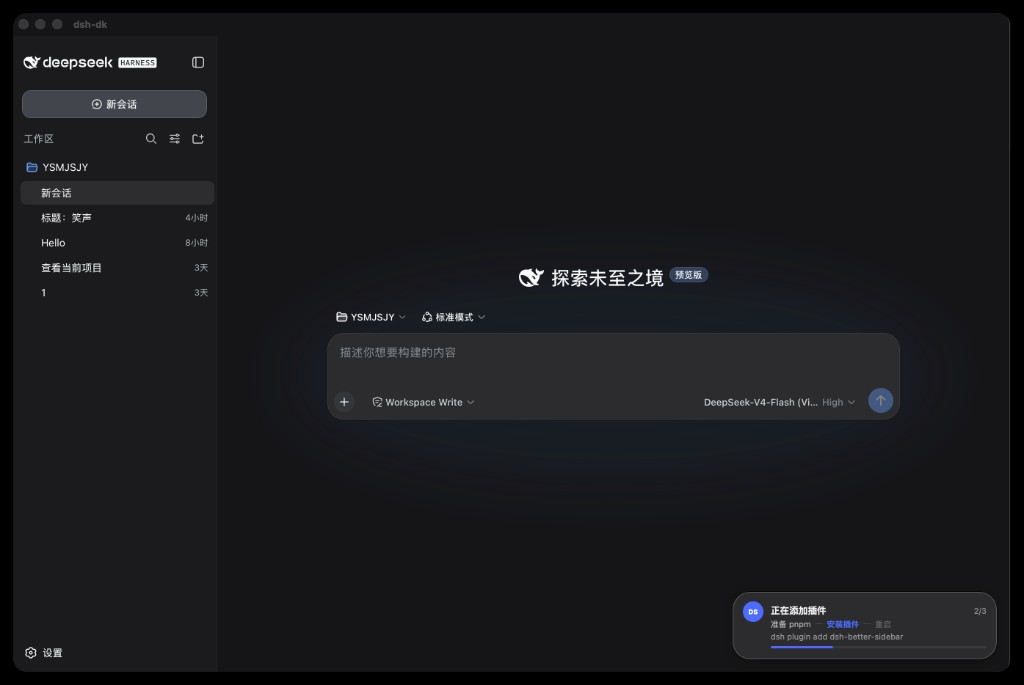Image resolution: width=1024 pixels, height=685 pixels.
Task: Add a new workspace folder icon
Action: (x=198, y=138)
